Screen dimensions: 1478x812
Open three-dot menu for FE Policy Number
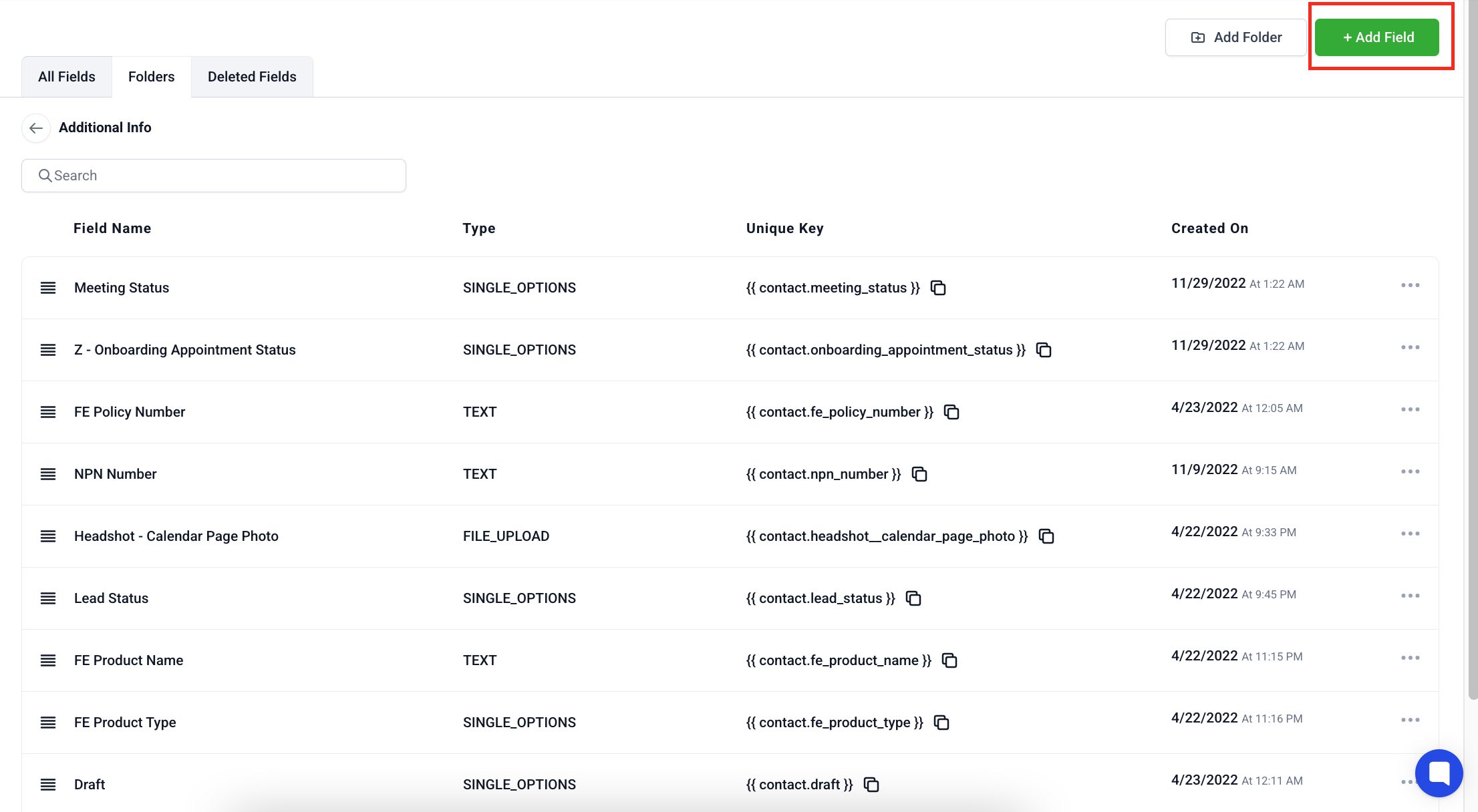coord(1410,409)
